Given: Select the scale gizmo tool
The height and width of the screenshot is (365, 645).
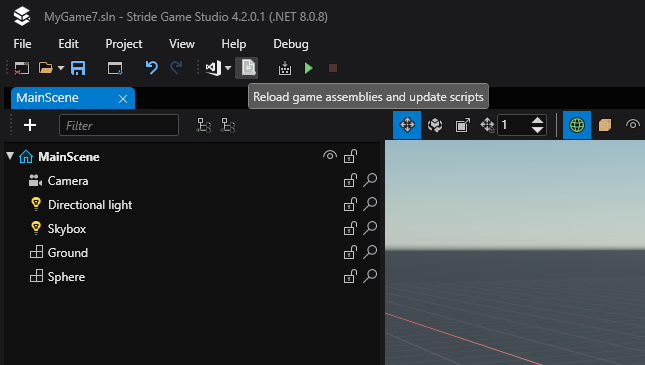Looking at the screenshot, I should click(462, 125).
